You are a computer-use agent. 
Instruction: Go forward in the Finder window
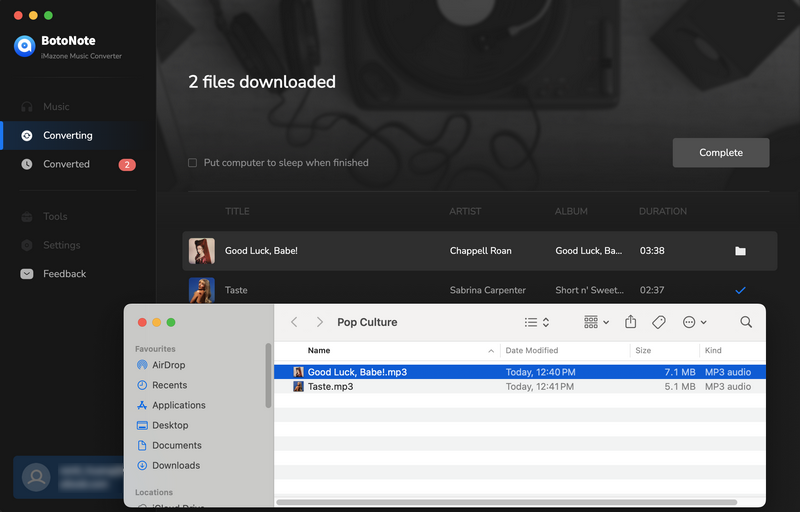pyautogui.click(x=319, y=322)
